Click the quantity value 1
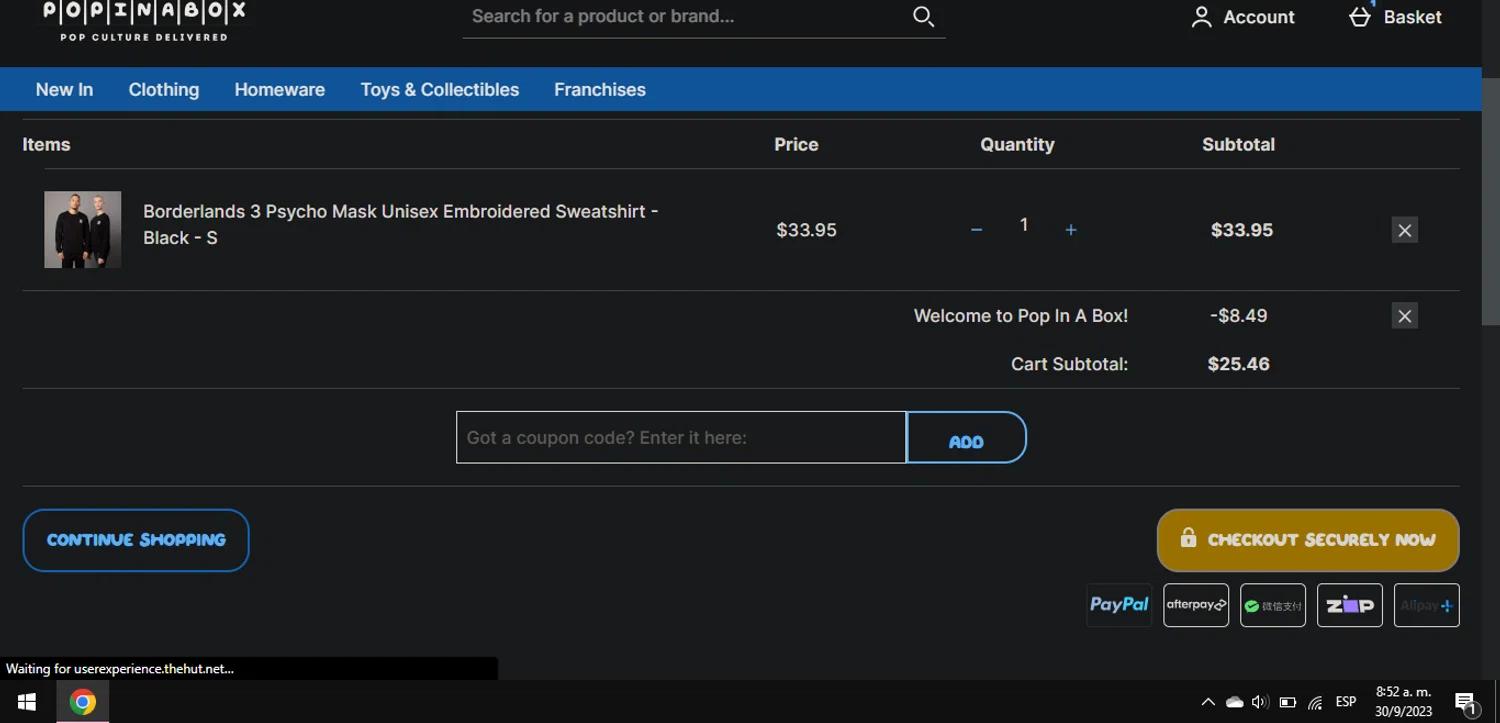1500x723 pixels. (1023, 225)
